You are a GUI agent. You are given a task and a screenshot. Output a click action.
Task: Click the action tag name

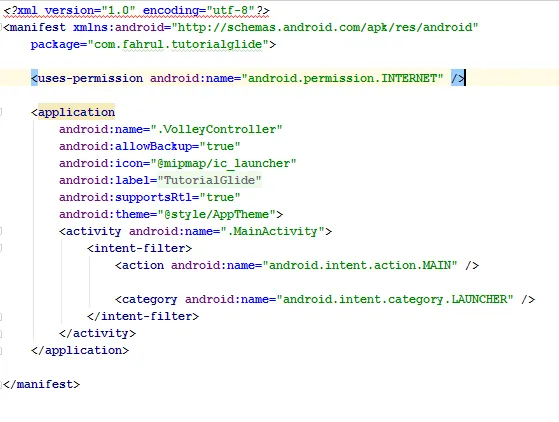(143, 266)
